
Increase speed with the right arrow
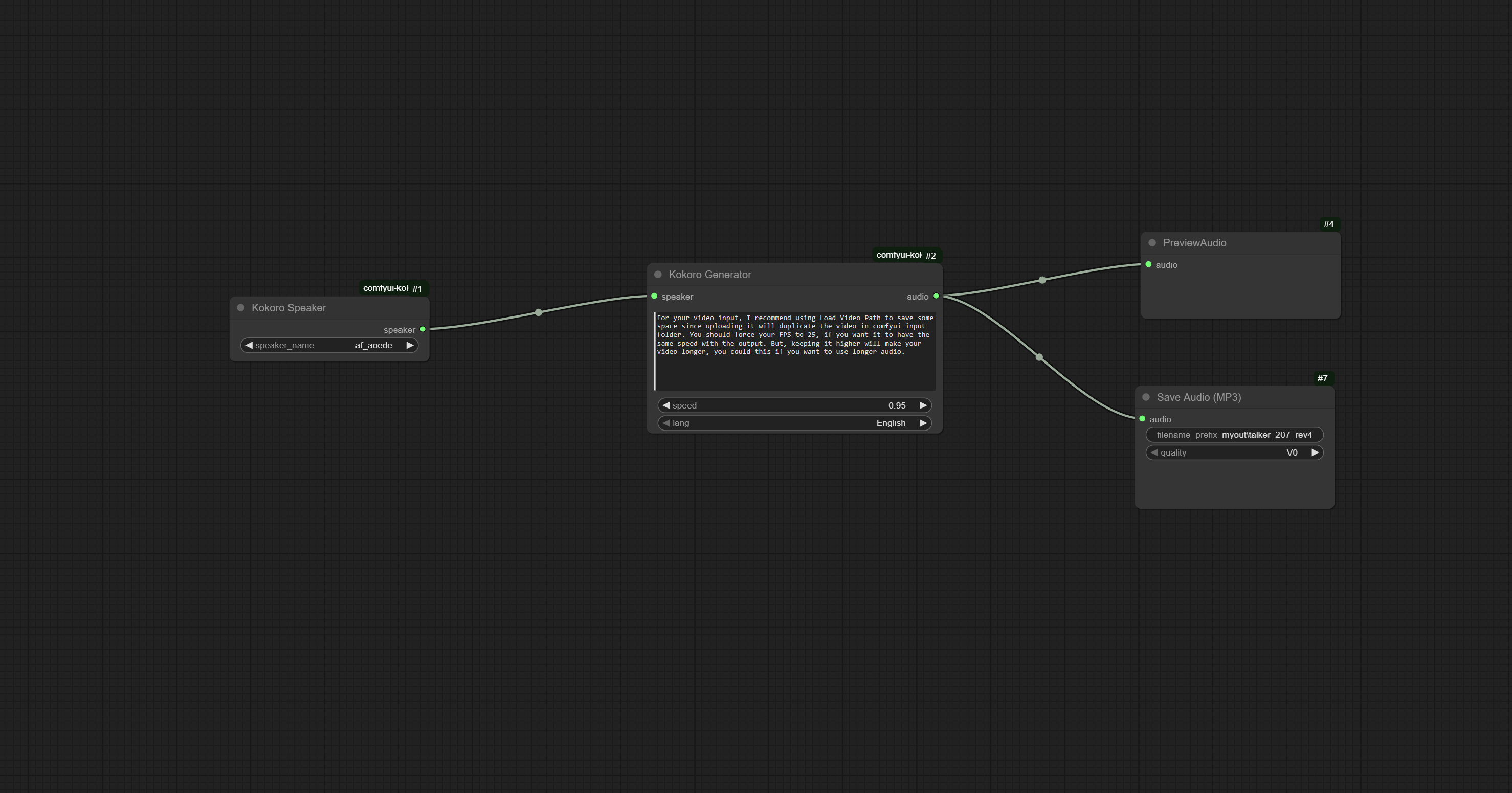pos(923,405)
